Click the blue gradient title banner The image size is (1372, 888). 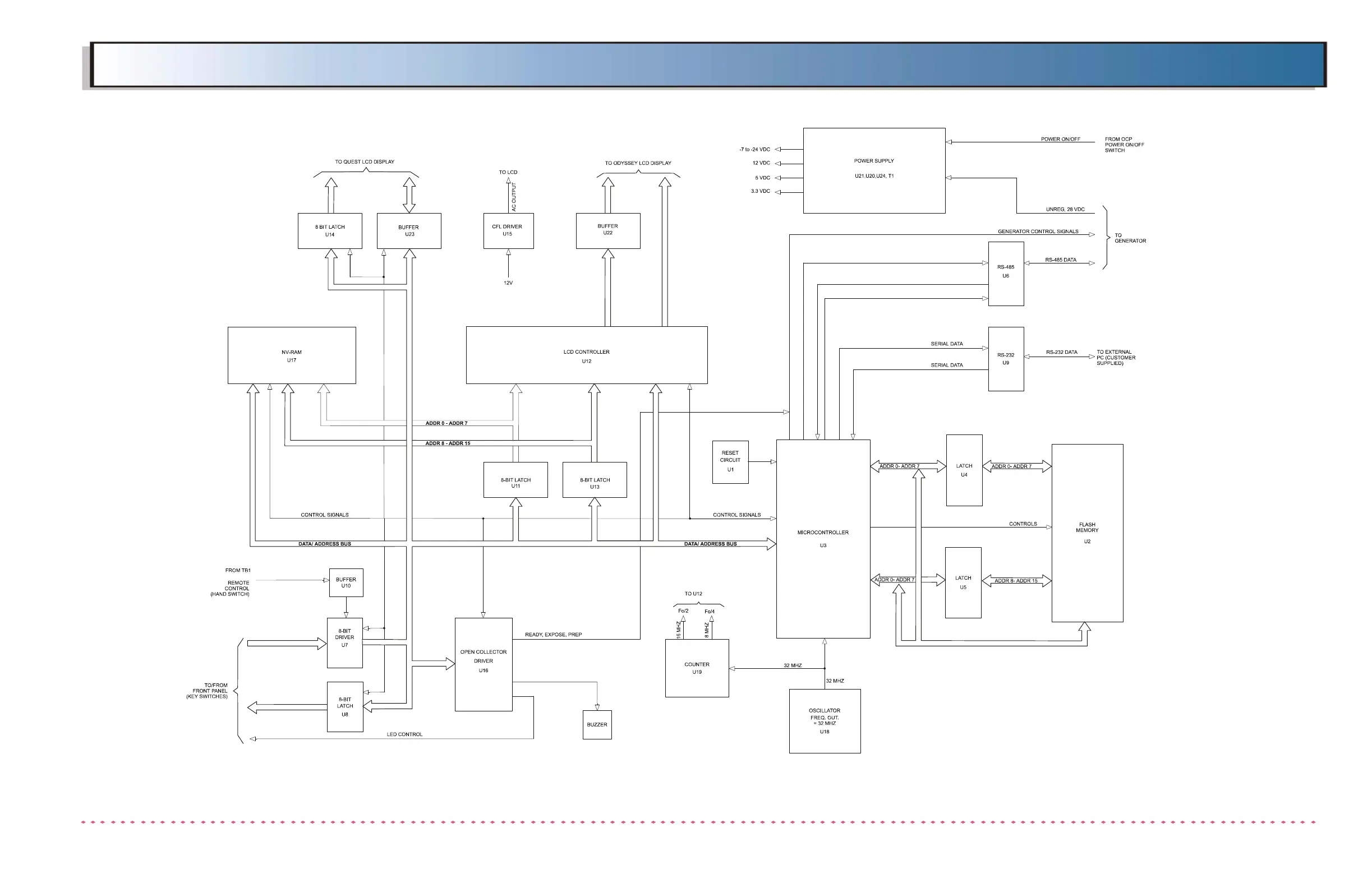[x=708, y=64]
